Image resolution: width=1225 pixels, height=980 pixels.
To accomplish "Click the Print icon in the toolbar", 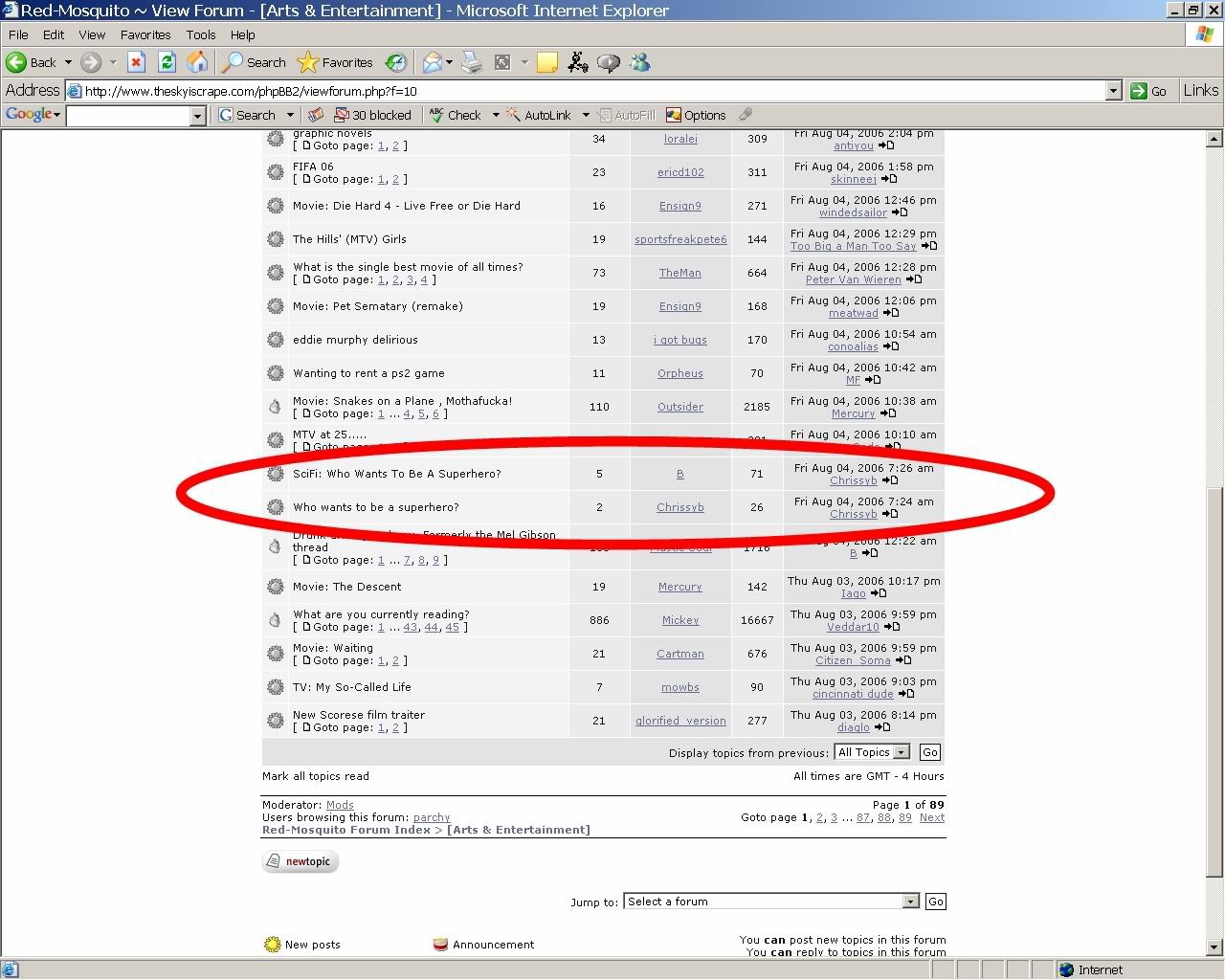I will (x=472, y=62).
